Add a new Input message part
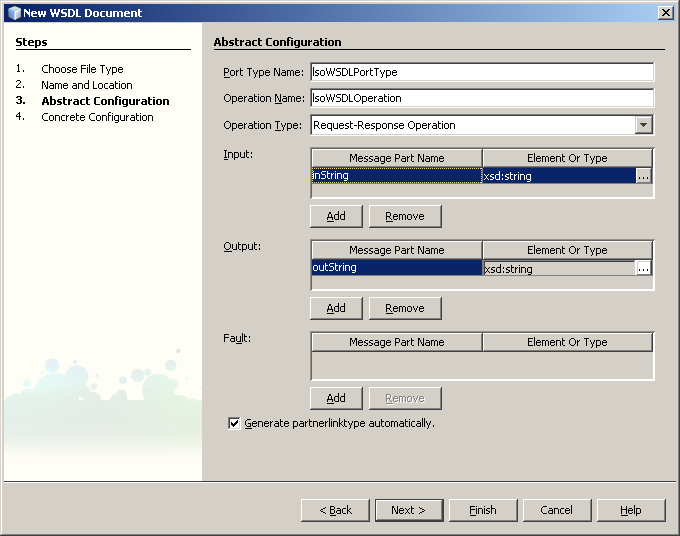Viewport: 680px width, 536px height. [x=336, y=216]
